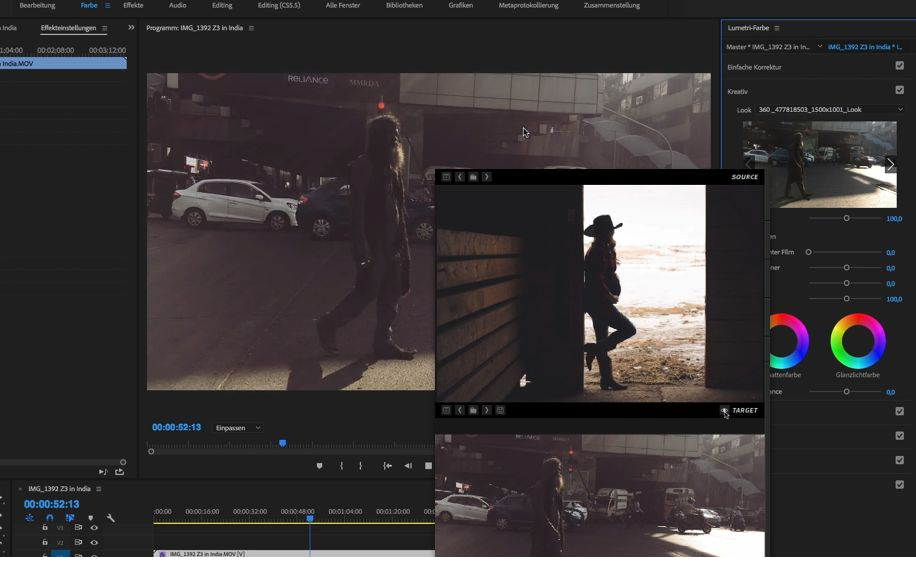
Task: Open folder browser in the SOURCE panel
Action: 473,177
